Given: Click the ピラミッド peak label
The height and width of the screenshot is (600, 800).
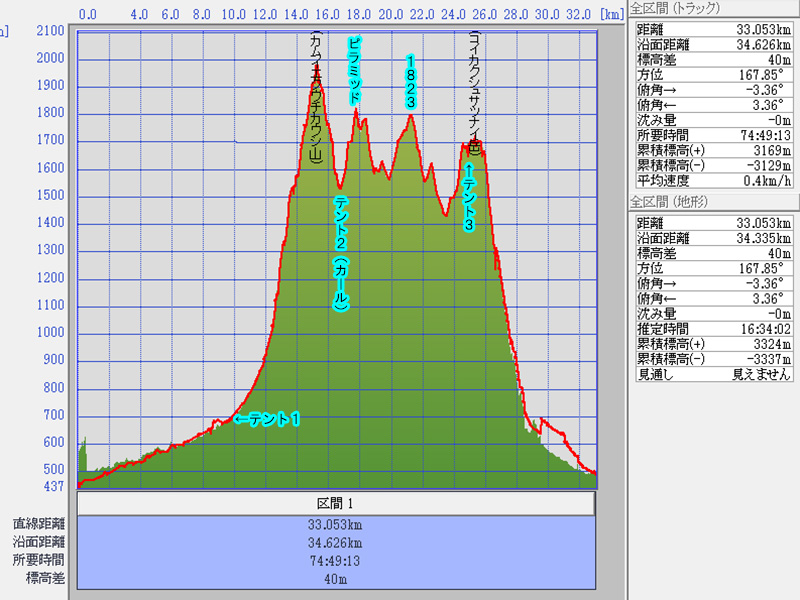Looking at the screenshot, I should 354,72.
